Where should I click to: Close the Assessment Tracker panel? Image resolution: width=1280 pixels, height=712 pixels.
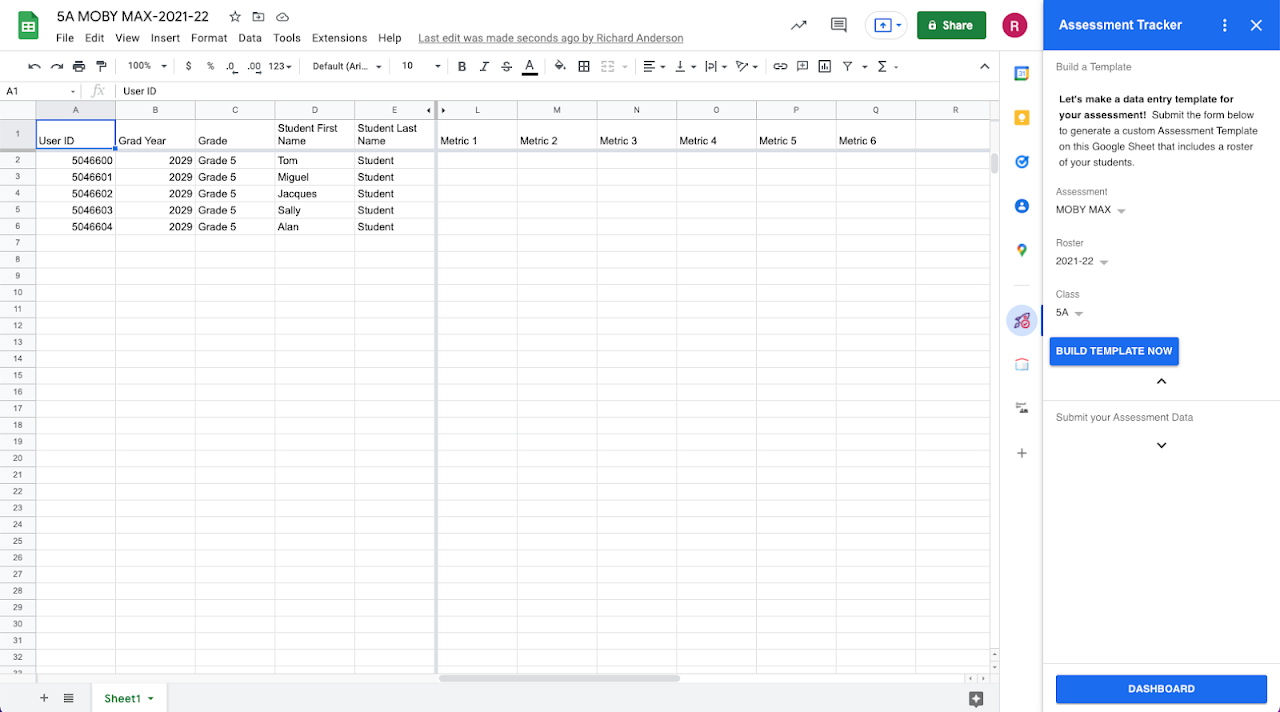coord(1256,25)
